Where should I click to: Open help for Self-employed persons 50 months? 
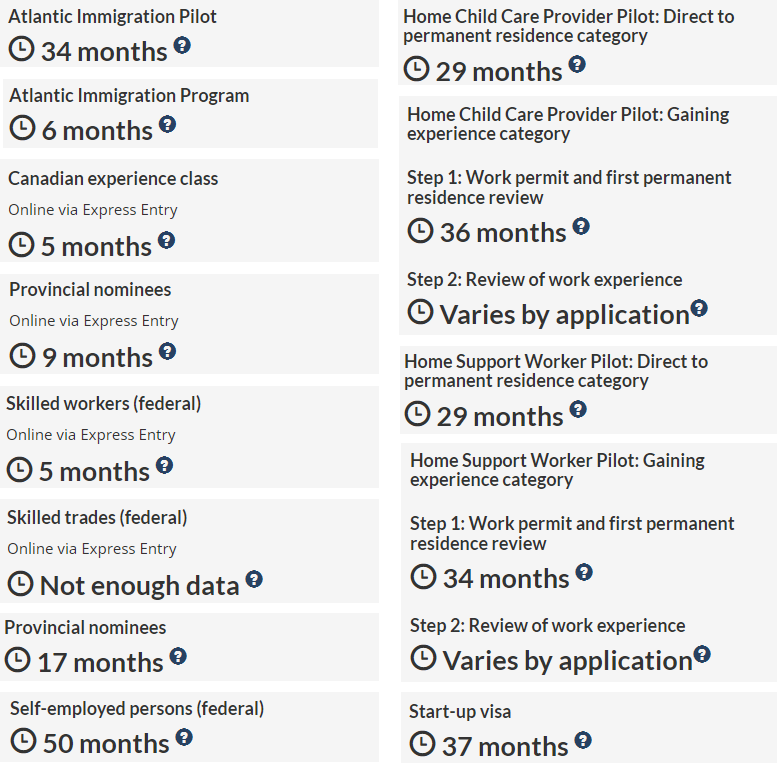point(184,737)
